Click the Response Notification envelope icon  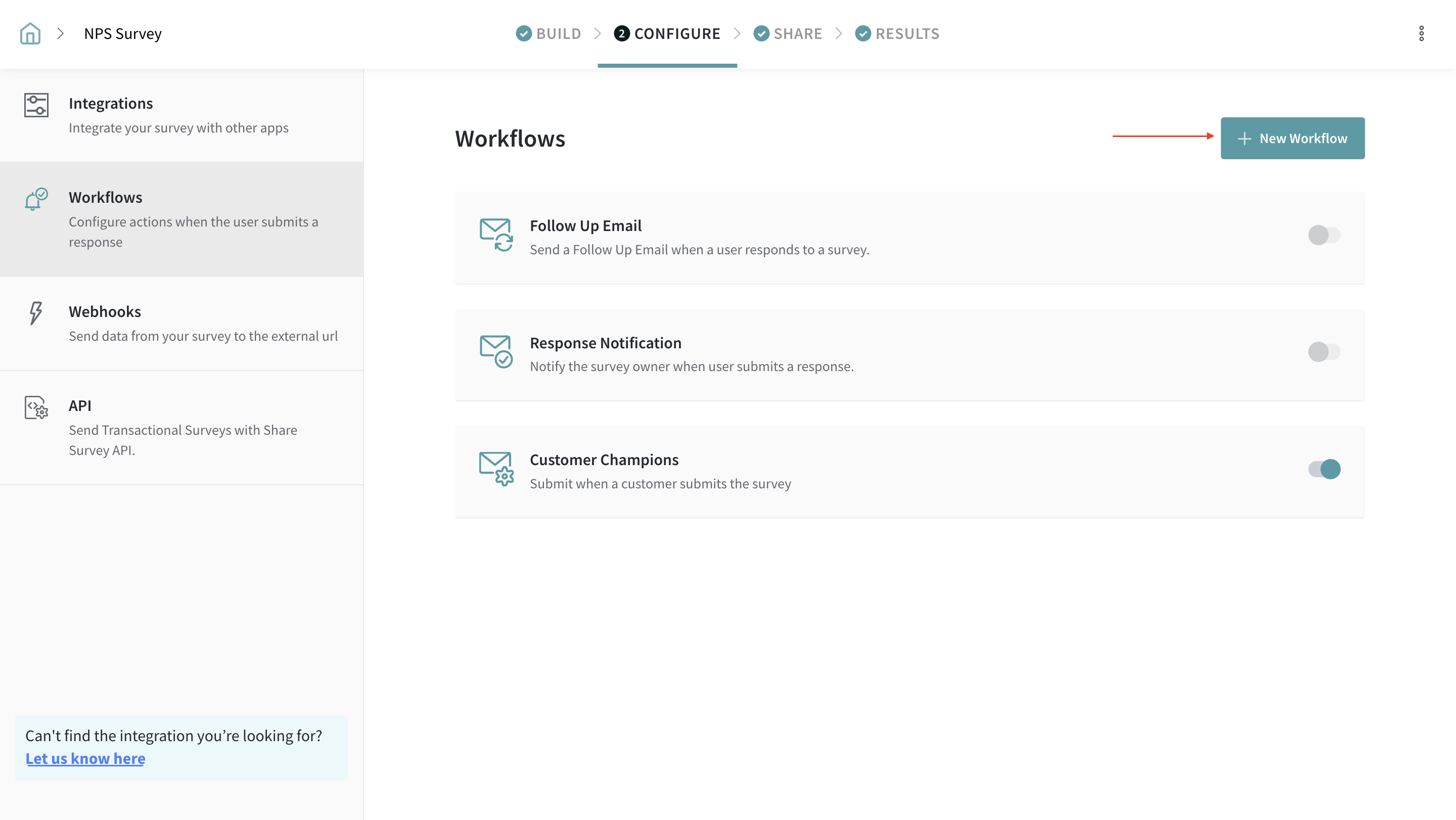pos(495,351)
